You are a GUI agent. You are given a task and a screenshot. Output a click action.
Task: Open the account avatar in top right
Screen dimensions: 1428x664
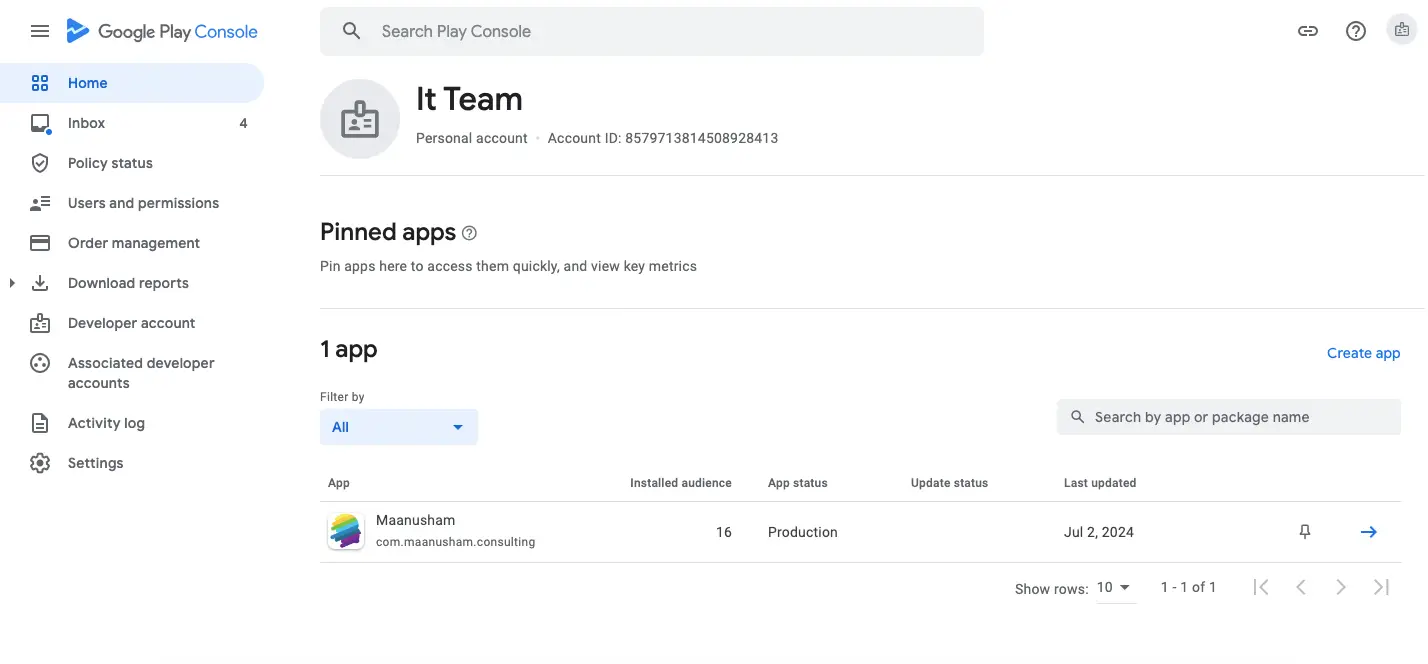point(1402,30)
